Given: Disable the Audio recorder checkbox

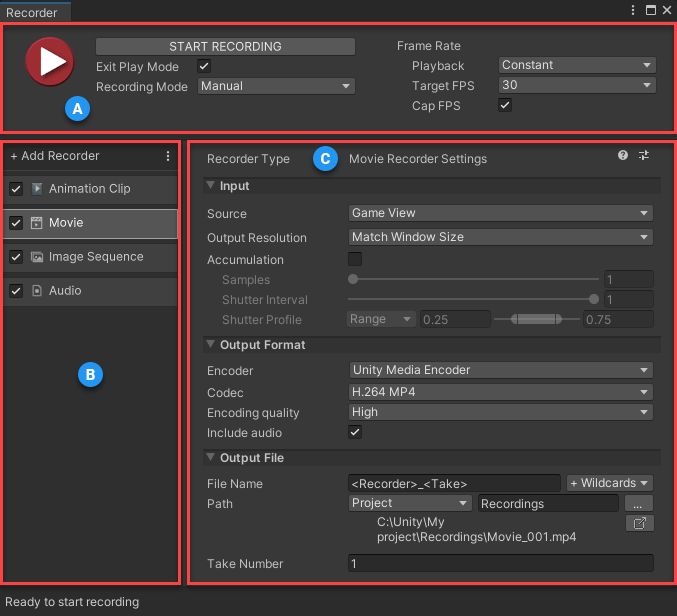Looking at the screenshot, I should pos(16,291).
